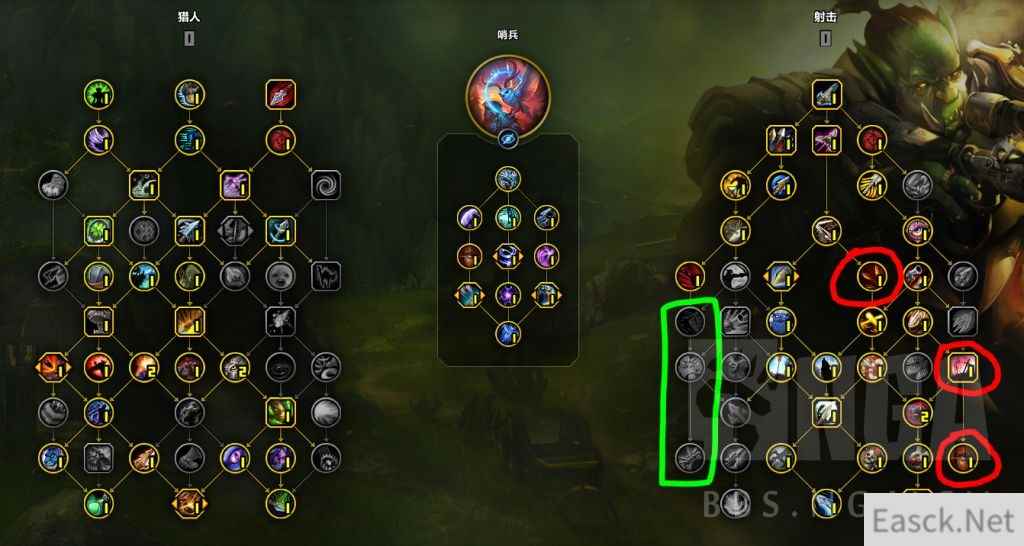
Task: Open the arrowed choice node in the middle of the 哨兵 tree
Action: [x=508, y=257]
